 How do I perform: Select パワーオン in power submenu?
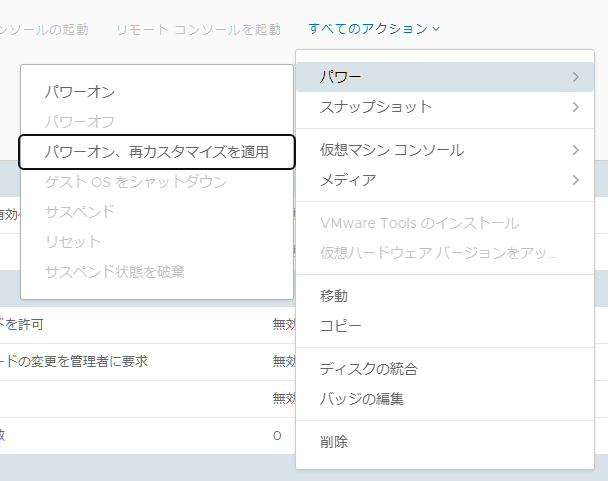(x=157, y=92)
